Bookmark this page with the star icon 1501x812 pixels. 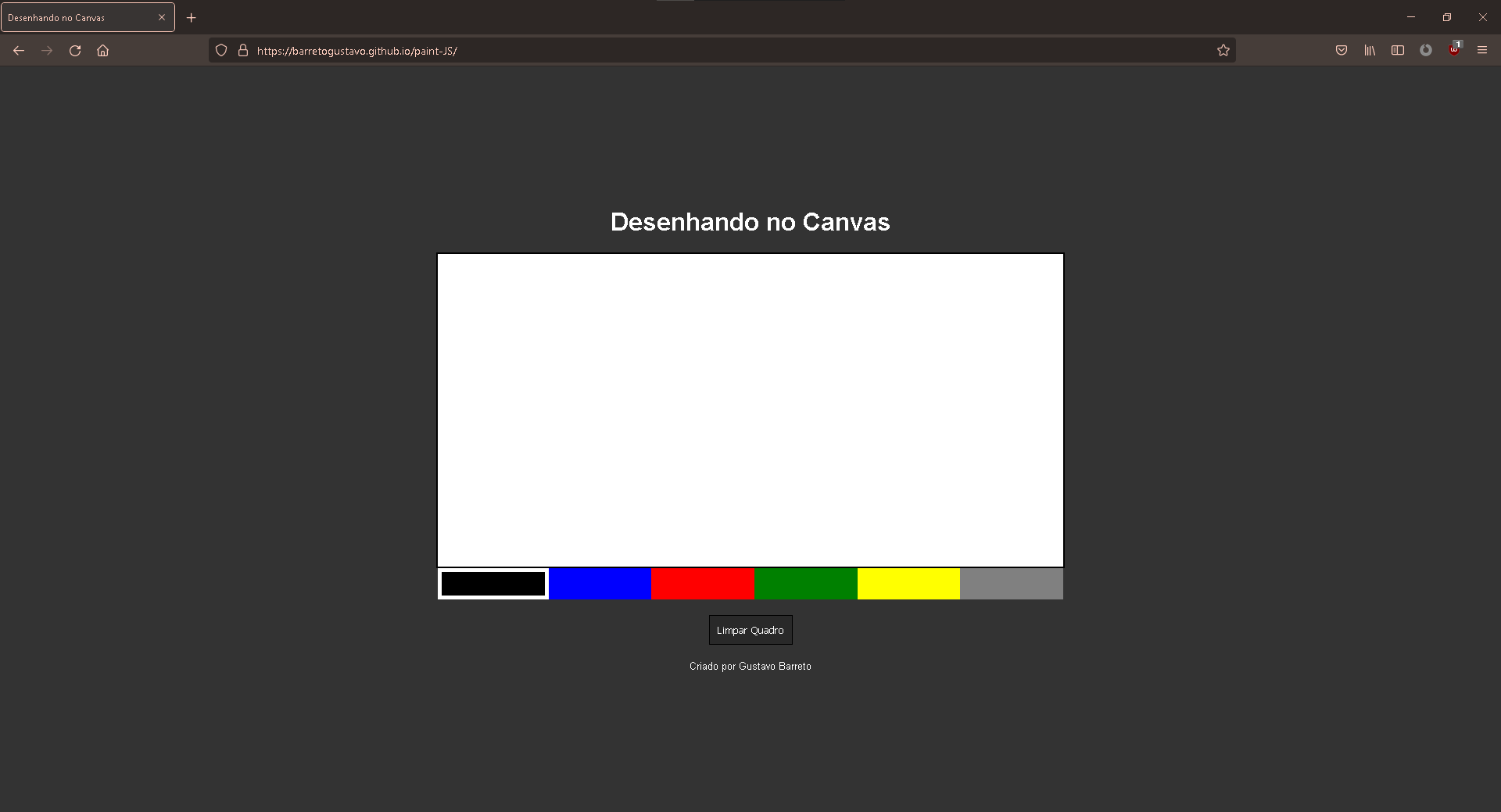pos(1223,50)
